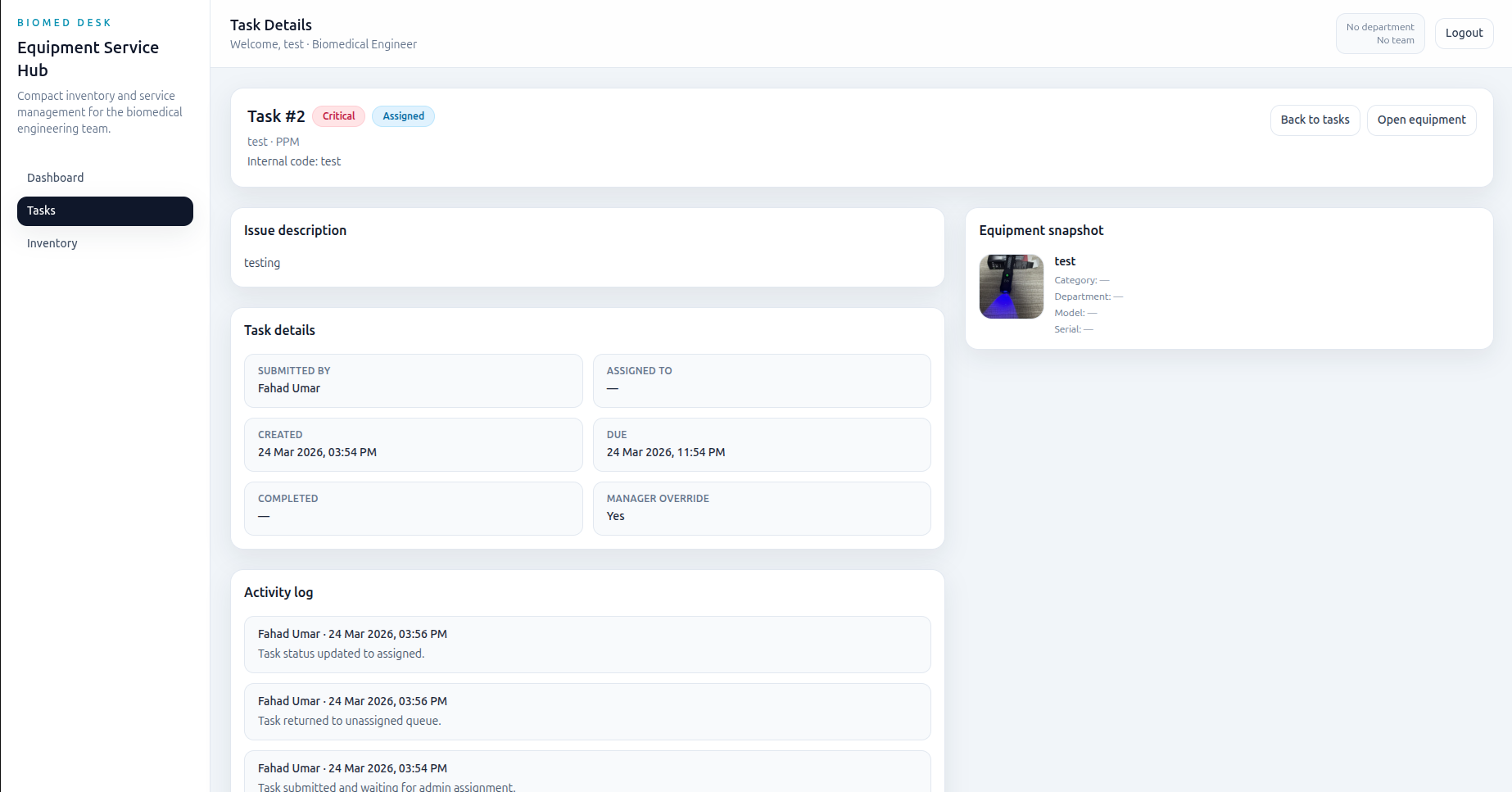Screen dimensions: 1512x792
Task: Click the Task #2 heading
Action: tap(276, 116)
